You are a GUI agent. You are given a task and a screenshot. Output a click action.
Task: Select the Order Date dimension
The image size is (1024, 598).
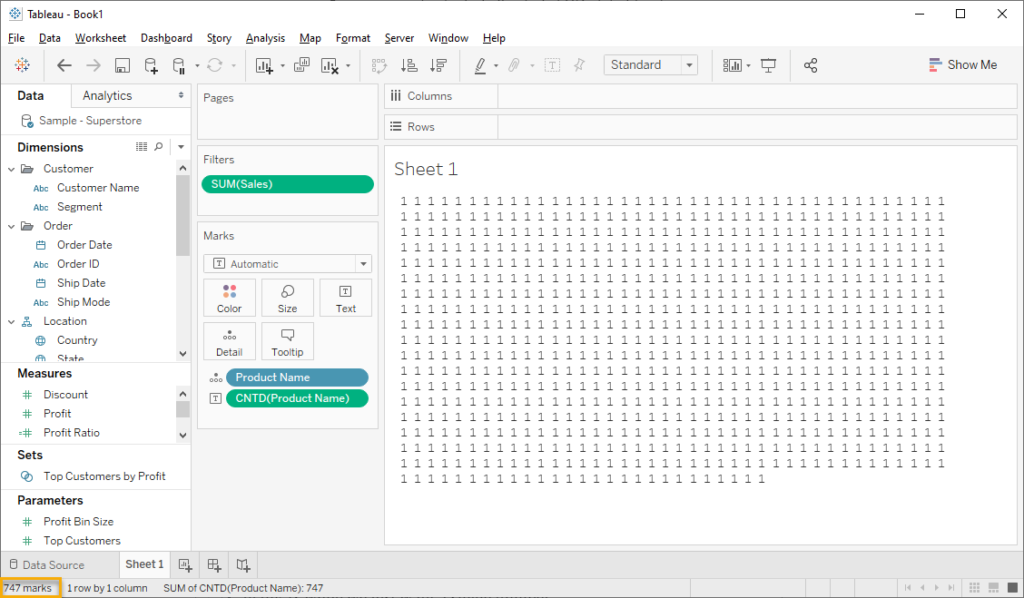pyautogui.click(x=84, y=245)
